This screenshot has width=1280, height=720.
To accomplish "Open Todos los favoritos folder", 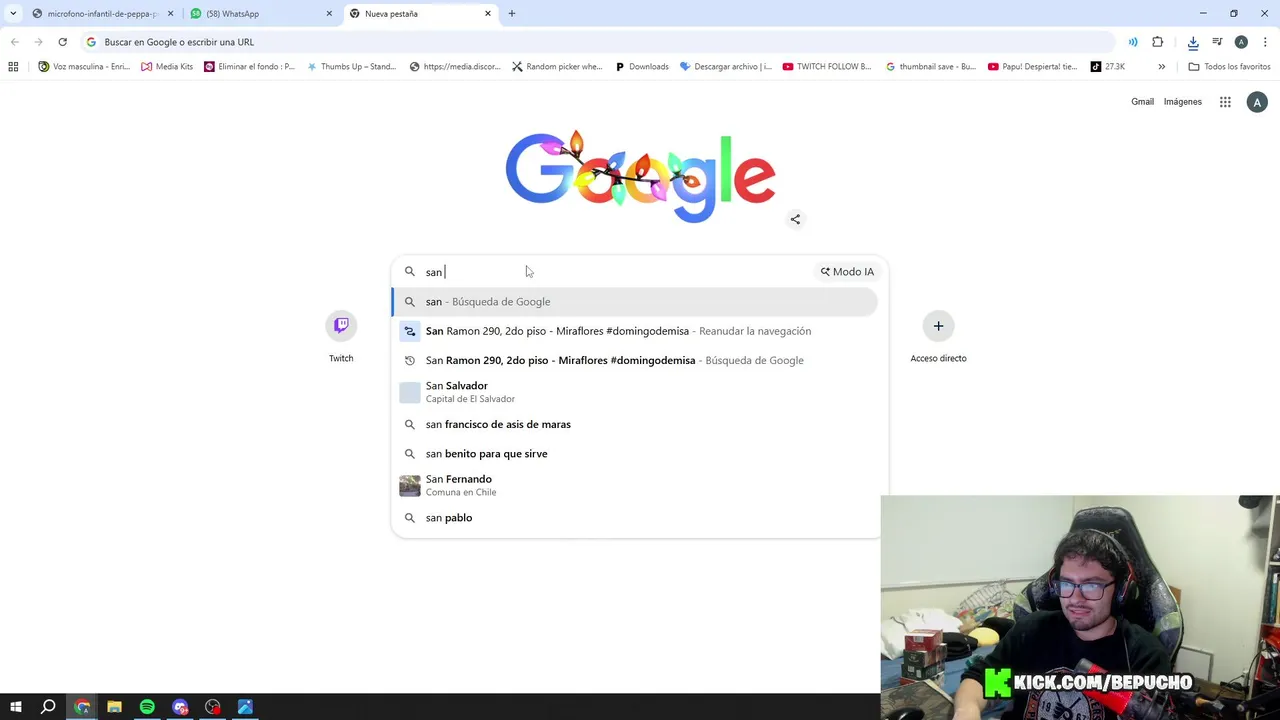I will coord(1229,67).
